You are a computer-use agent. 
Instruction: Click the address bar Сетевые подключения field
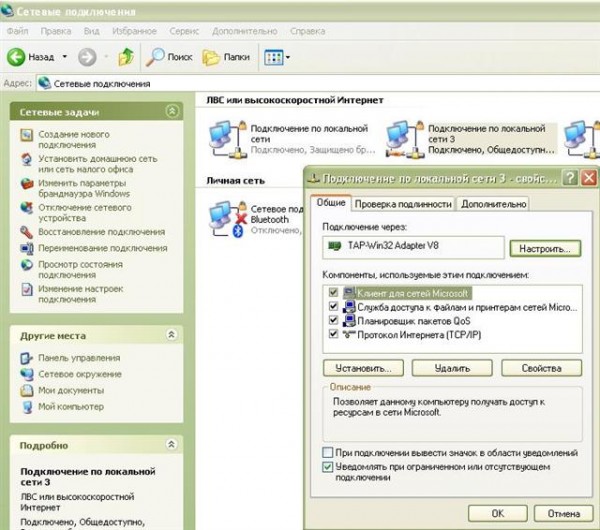coord(318,83)
